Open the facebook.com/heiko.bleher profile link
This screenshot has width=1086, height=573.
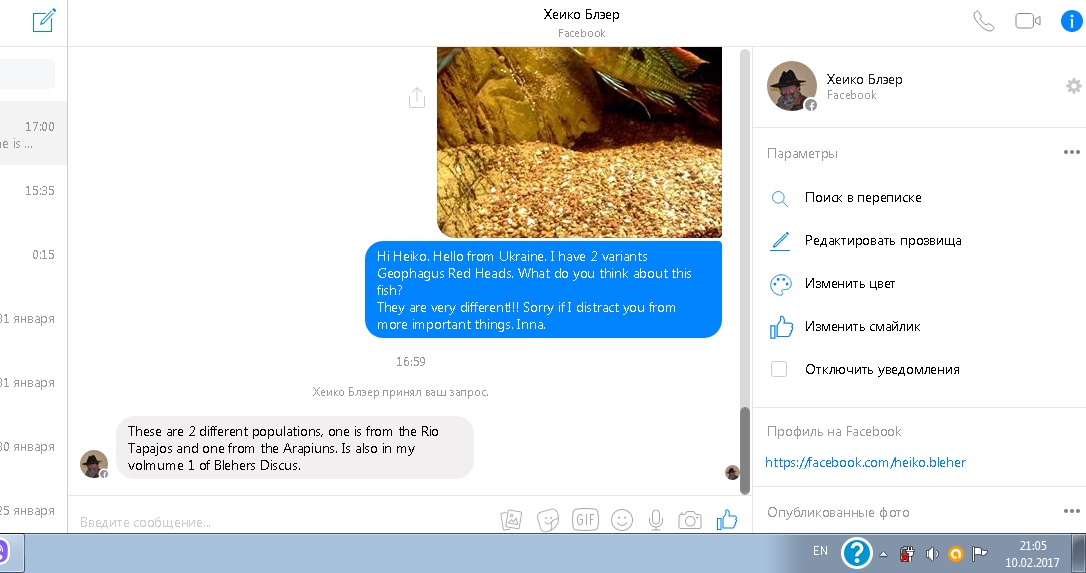[x=865, y=462]
